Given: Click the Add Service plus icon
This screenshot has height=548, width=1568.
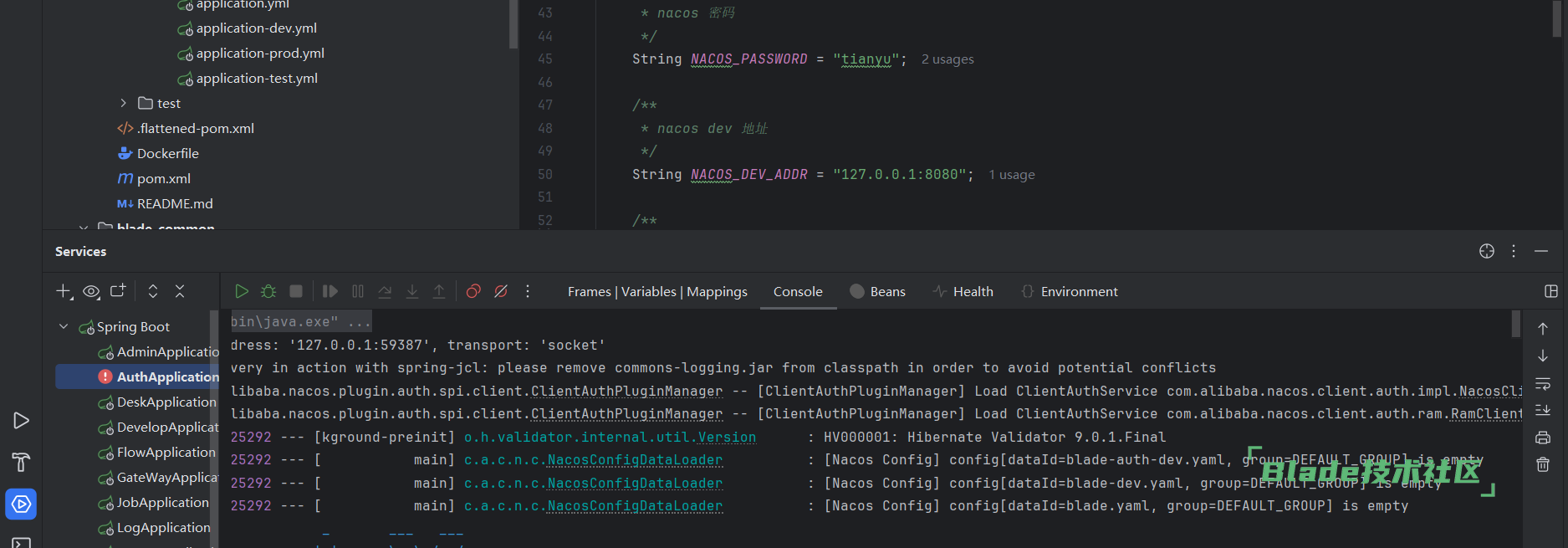Looking at the screenshot, I should coord(64,291).
